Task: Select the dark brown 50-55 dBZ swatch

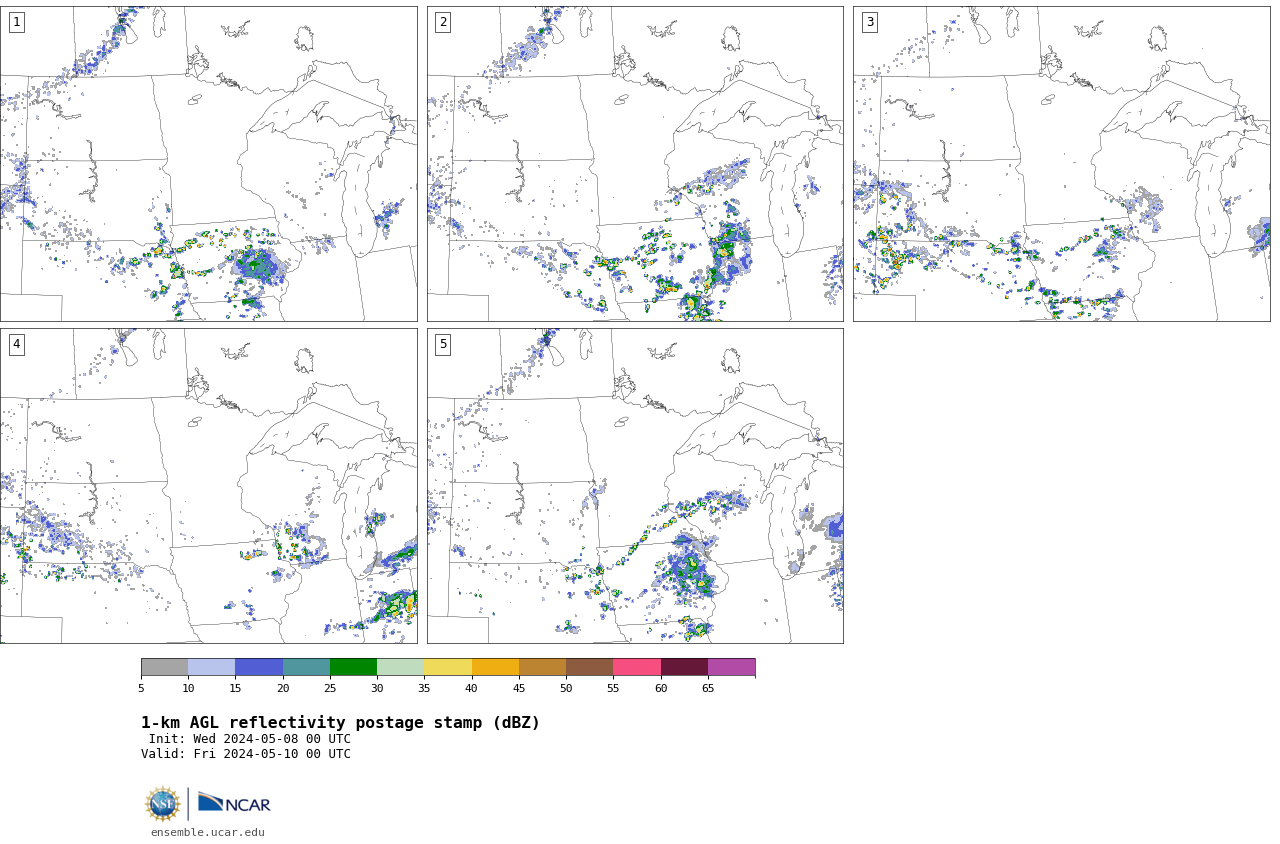Action: tap(589, 667)
